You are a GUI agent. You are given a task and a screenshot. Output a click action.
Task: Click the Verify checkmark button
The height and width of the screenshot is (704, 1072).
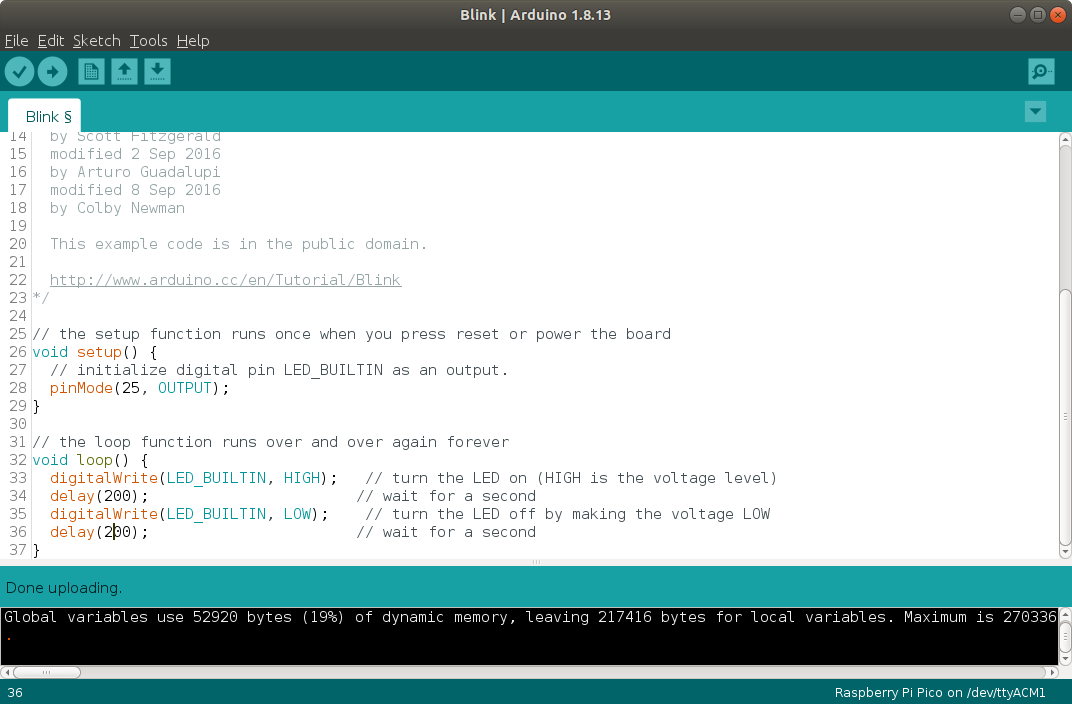coord(19,72)
